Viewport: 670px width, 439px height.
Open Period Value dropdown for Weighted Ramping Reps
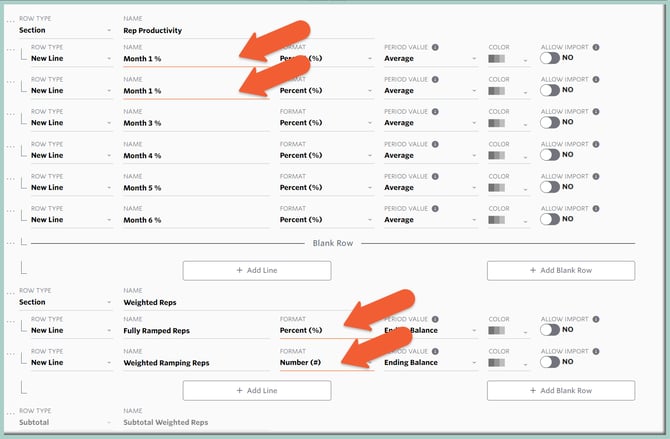tap(430, 363)
